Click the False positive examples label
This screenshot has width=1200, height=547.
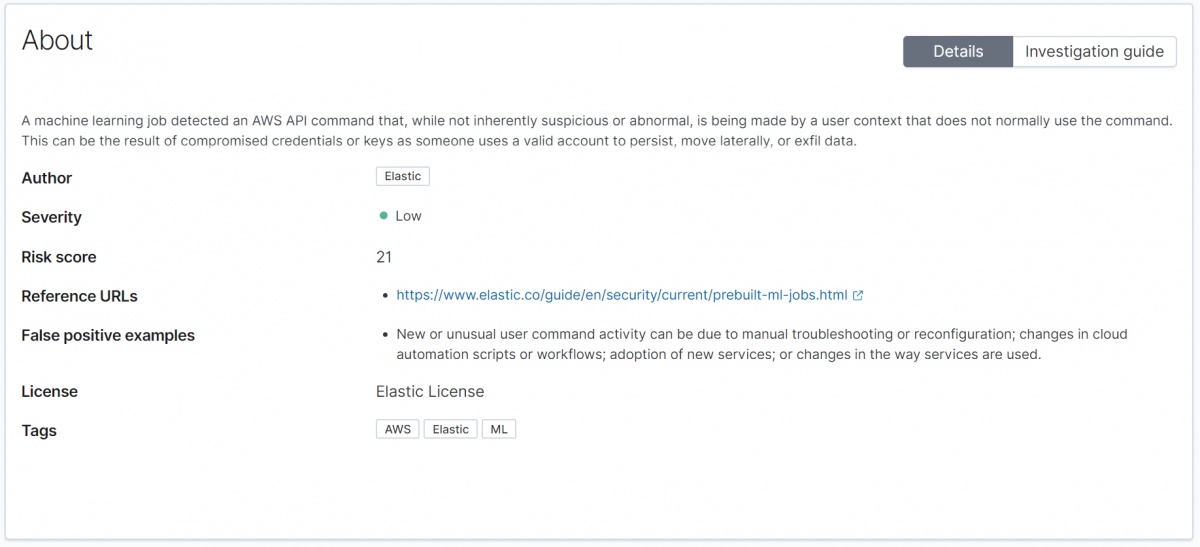click(108, 335)
